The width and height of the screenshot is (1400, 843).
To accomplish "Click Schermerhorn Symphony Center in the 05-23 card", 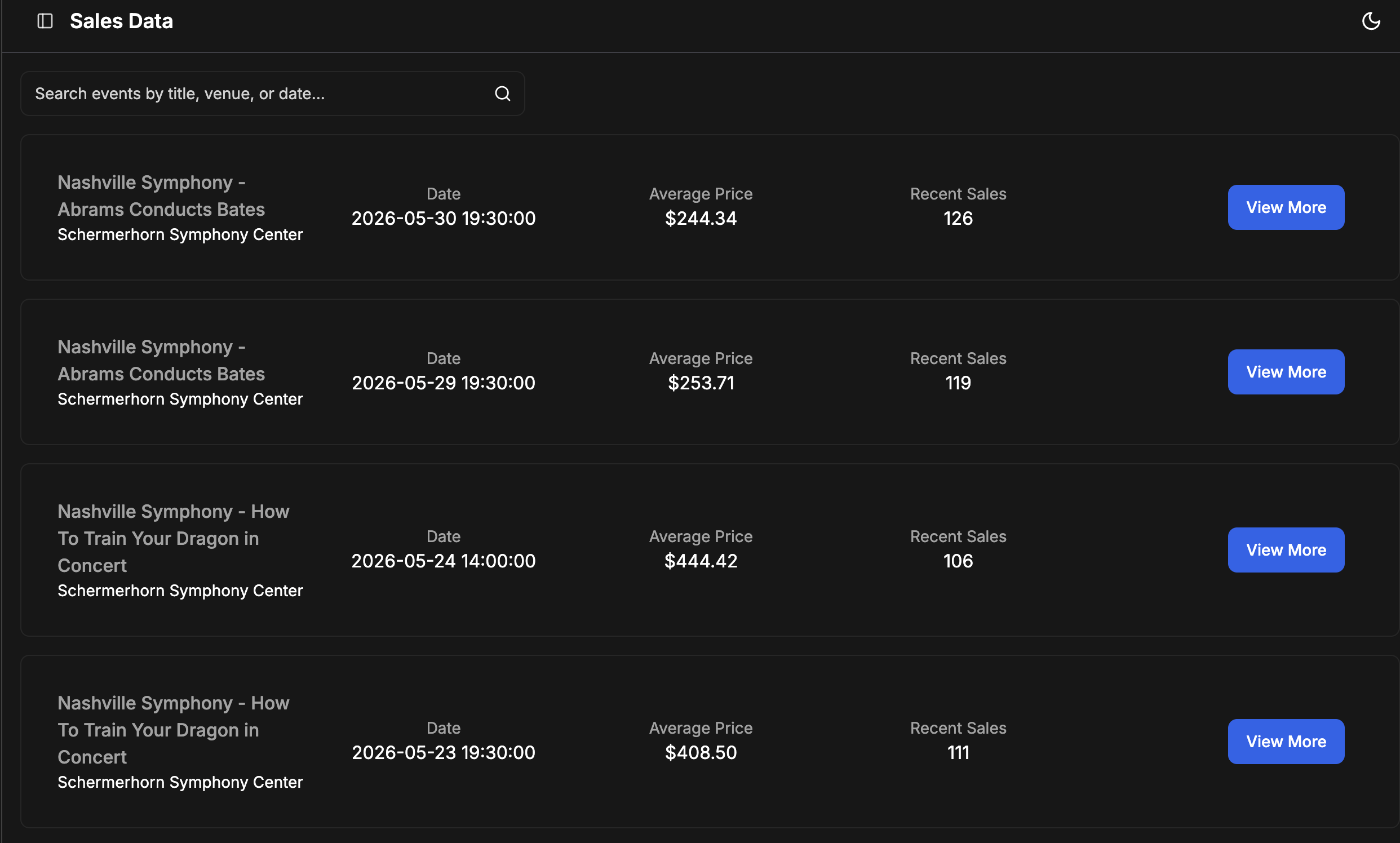I will (180, 782).
